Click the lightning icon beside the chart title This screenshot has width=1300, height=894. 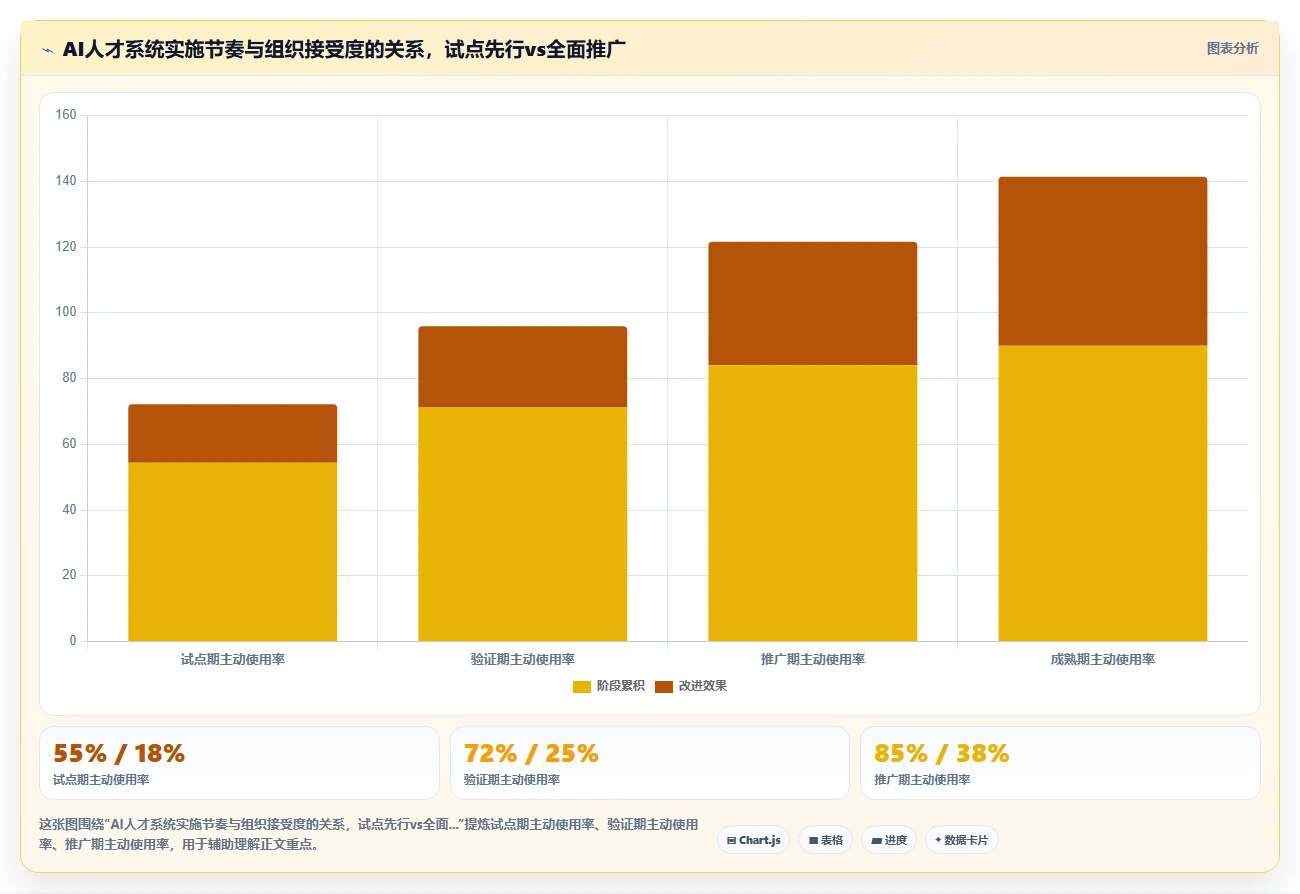pos(48,50)
